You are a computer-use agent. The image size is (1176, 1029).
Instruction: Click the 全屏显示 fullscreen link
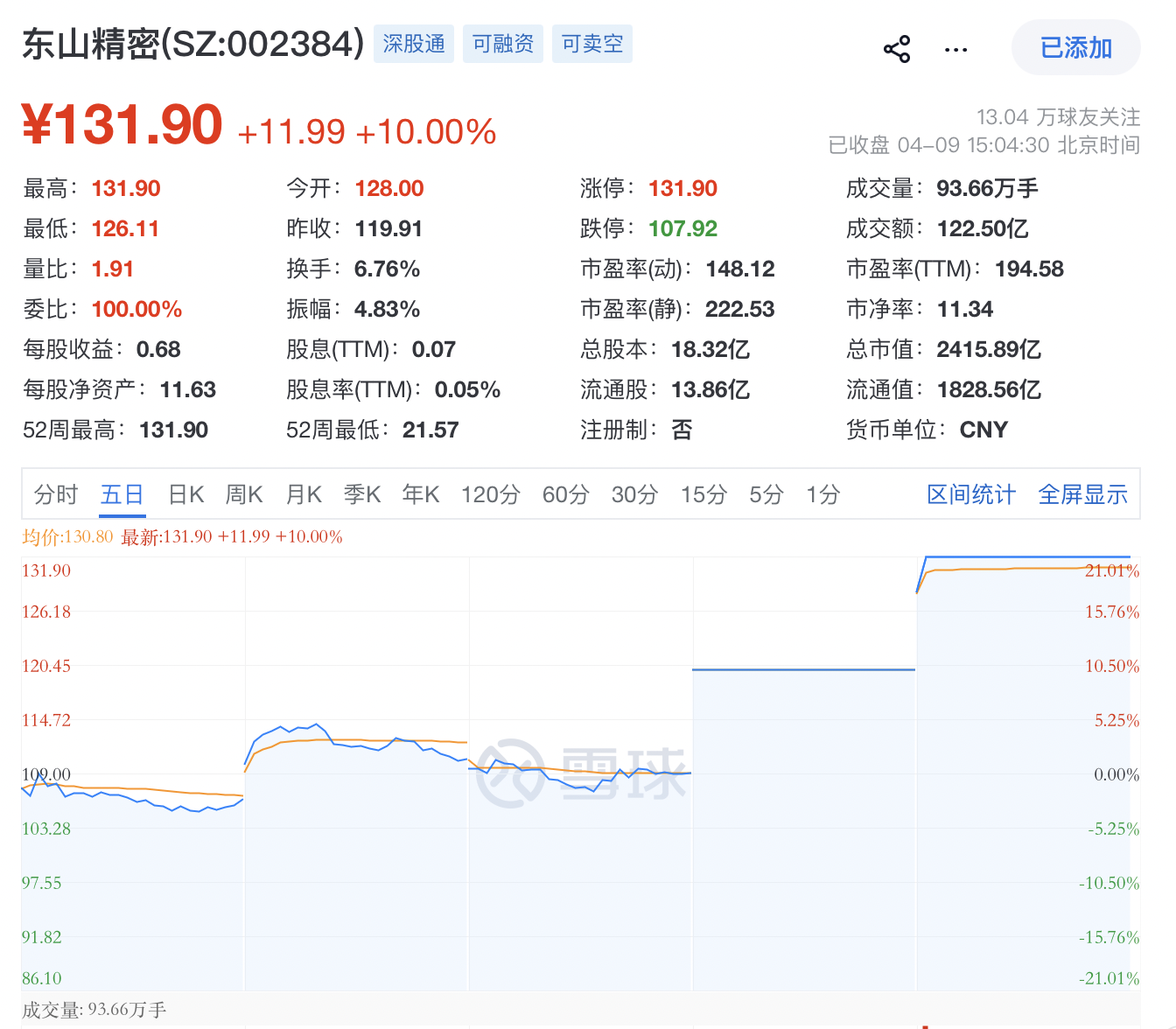(1082, 494)
